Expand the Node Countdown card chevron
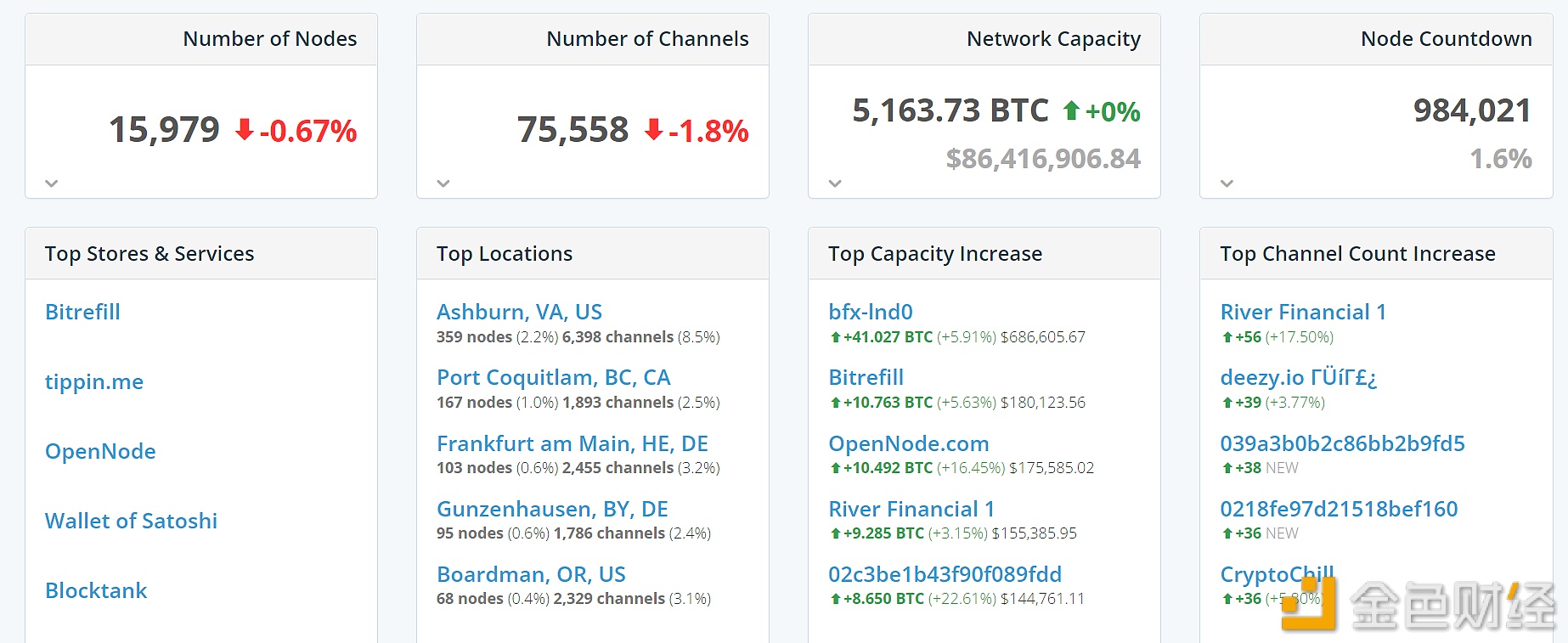Viewport: 1568px width, 643px height. 1227,183
